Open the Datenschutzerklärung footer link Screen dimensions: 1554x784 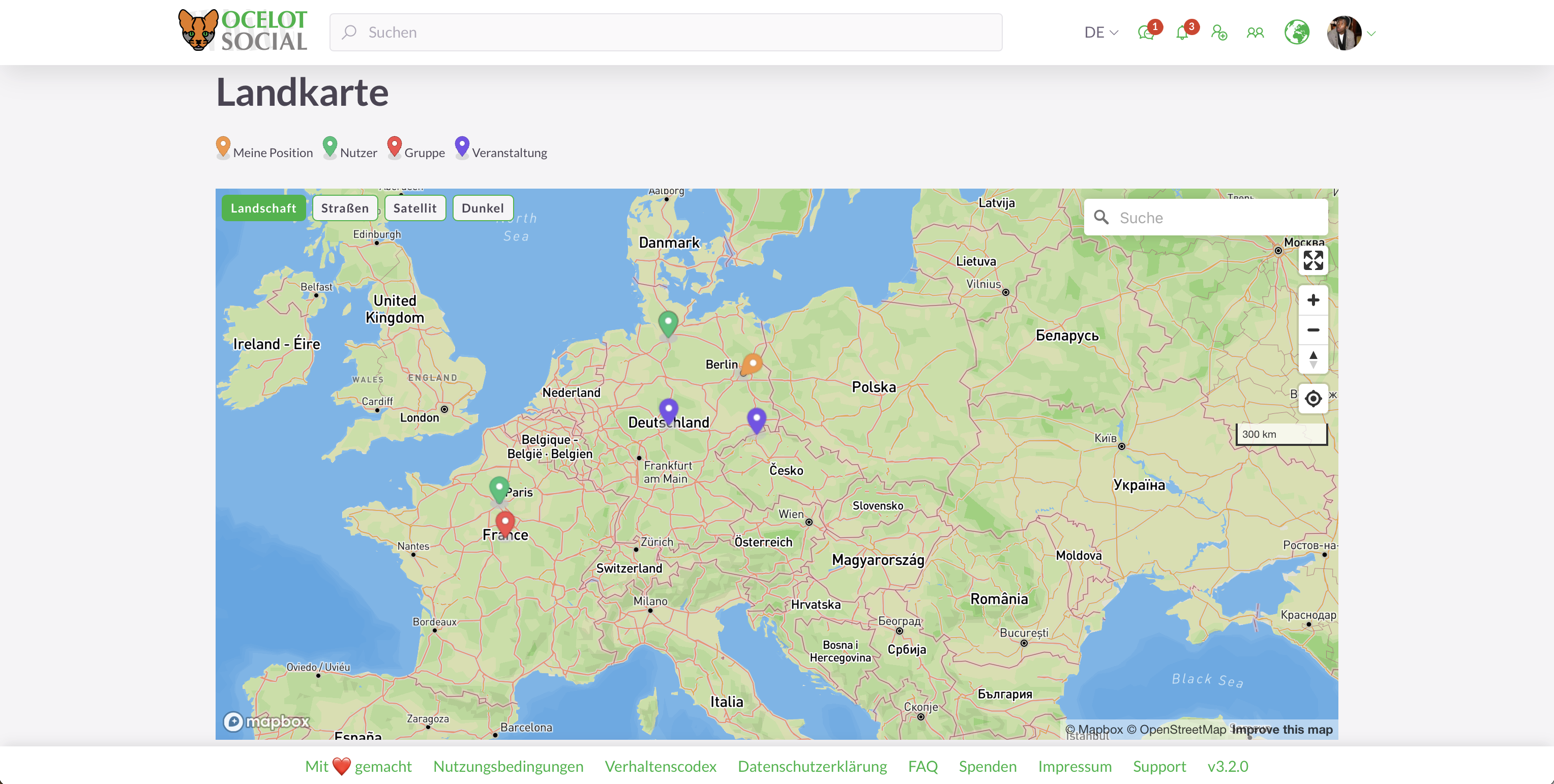[x=812, y=767]
